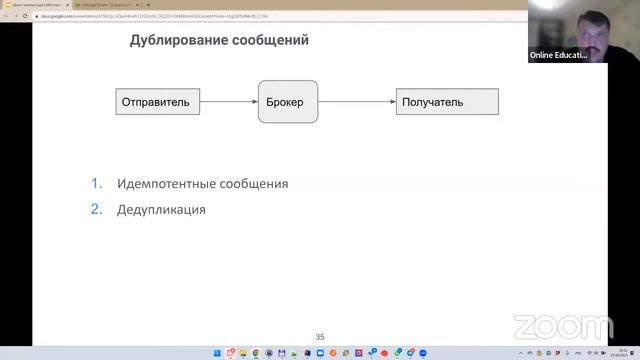
Task: Click the slide title Дублирование сообщений
Action: coord(219,40)
